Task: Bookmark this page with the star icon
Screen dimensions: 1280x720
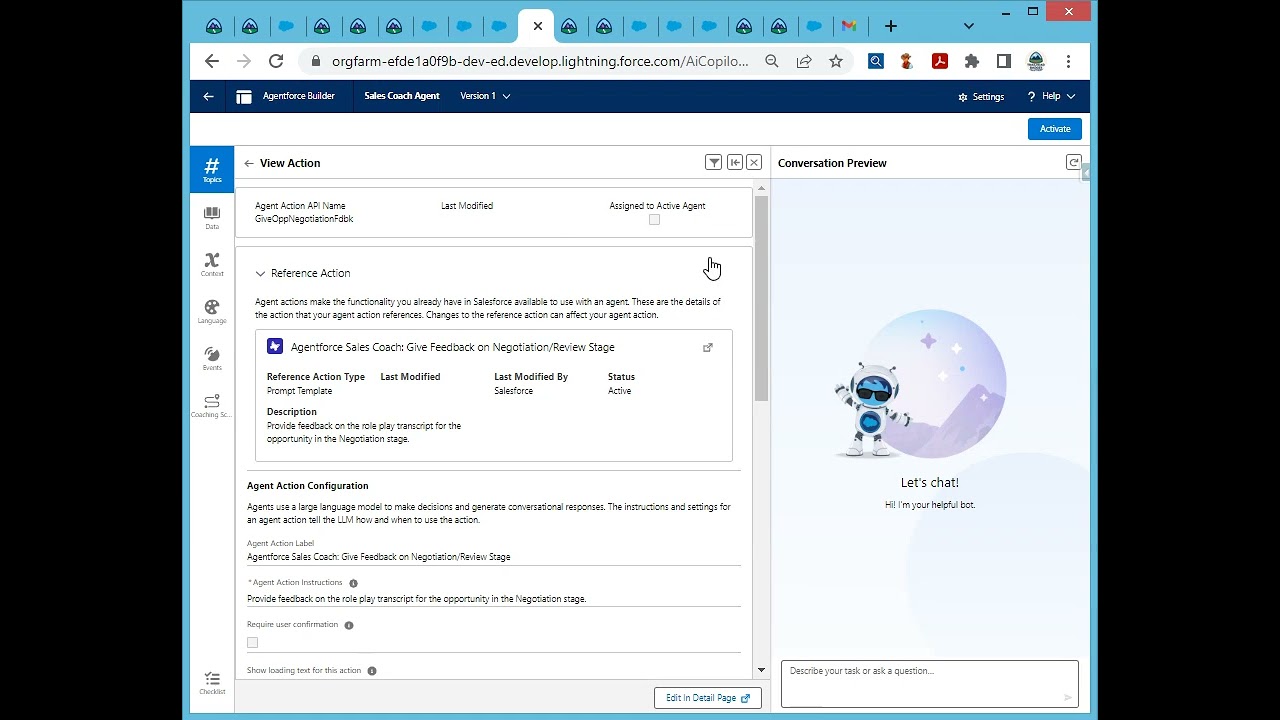Action: click(x=836, y=61)
